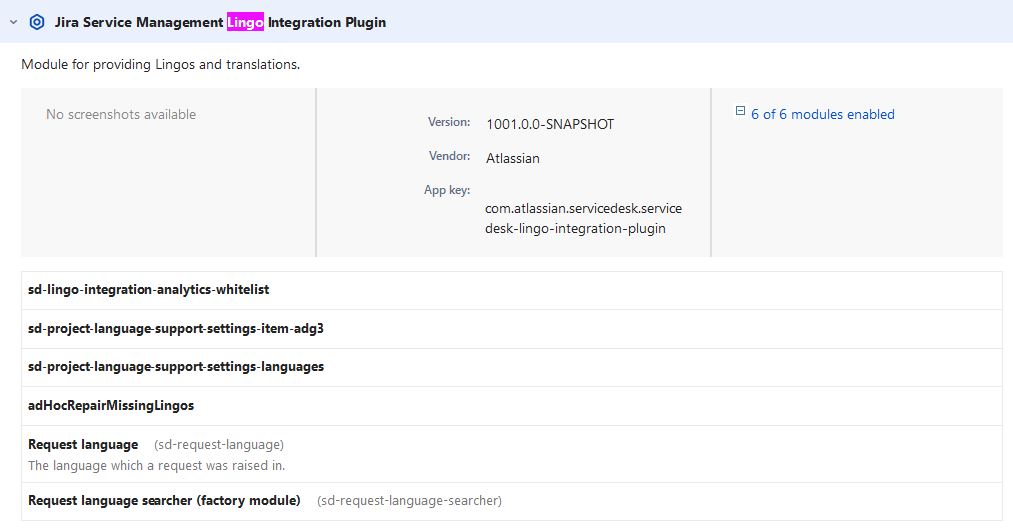Click the Version: label

coord(449,122)
